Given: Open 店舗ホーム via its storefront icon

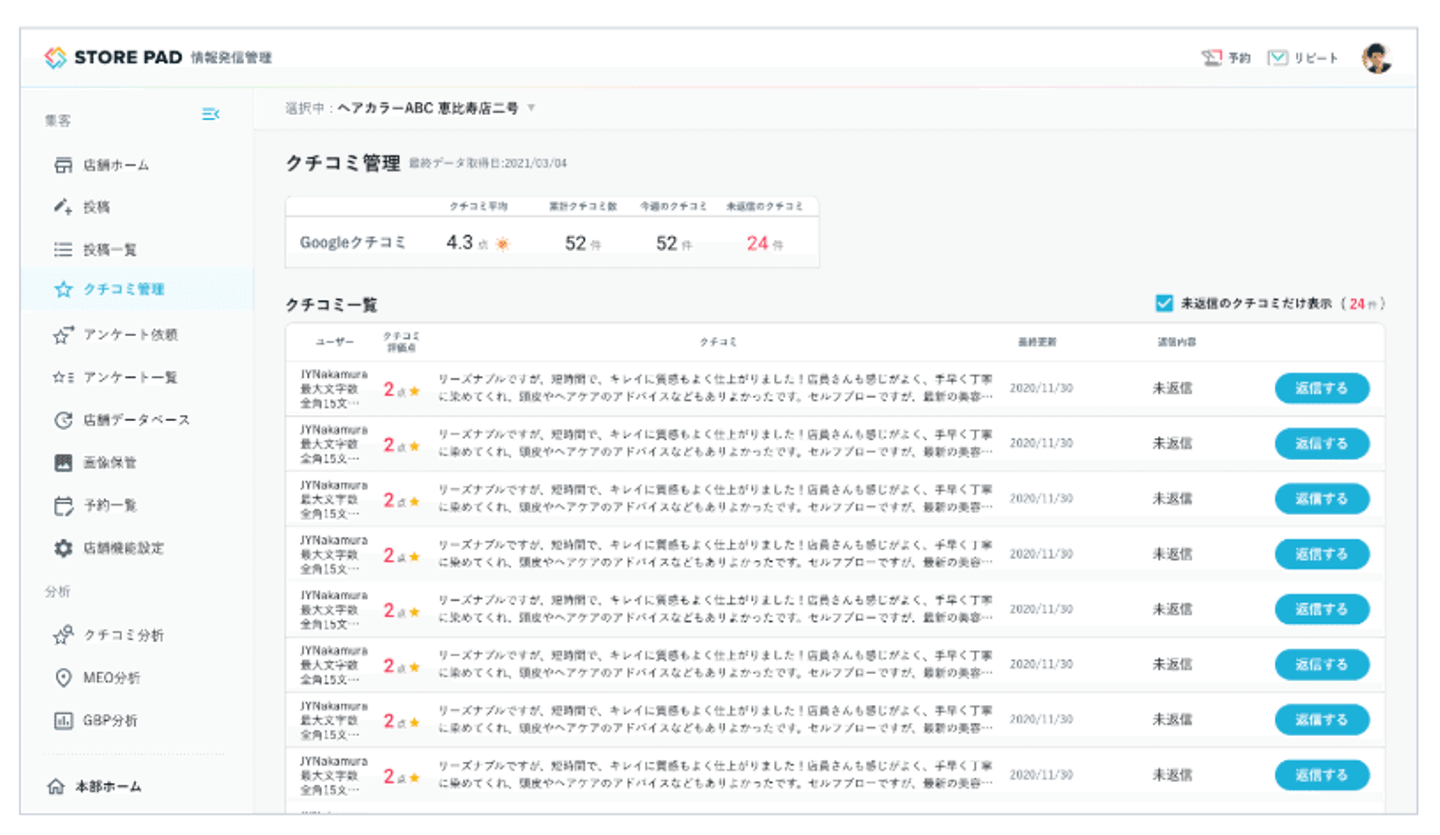Looking at the screenshot, I should pos(64,165).
